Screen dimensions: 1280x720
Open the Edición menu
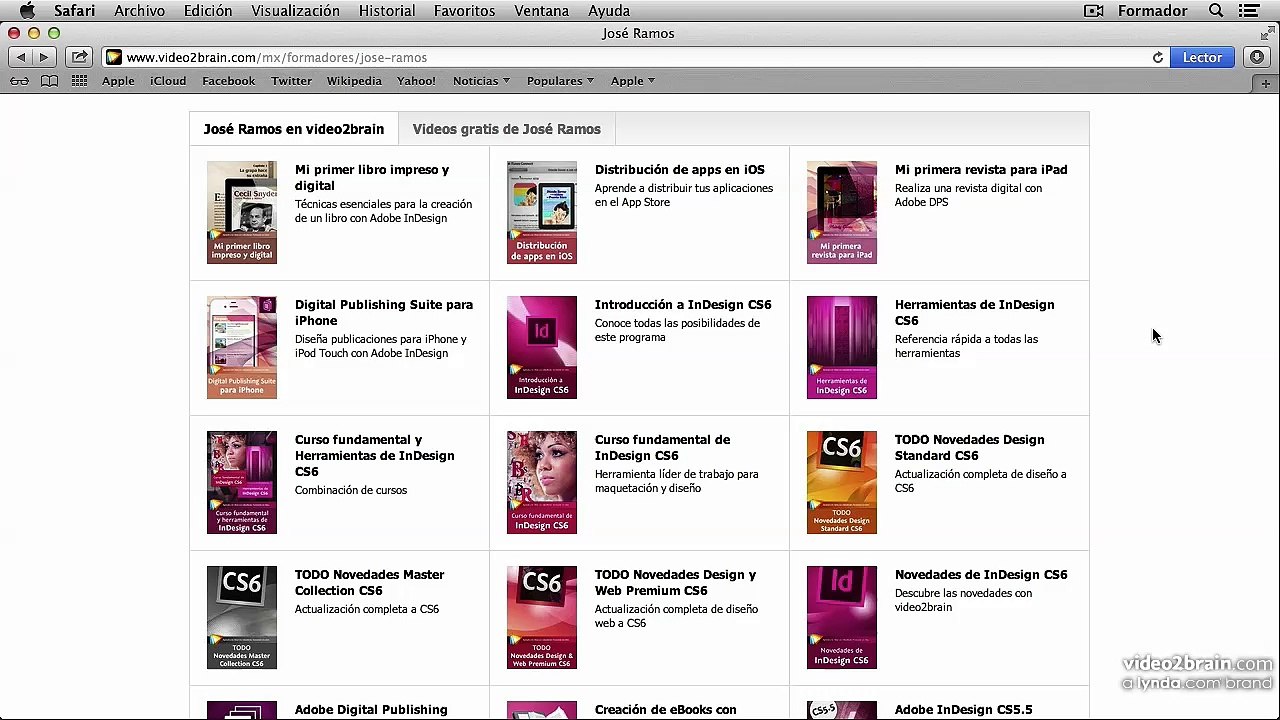pos(208,11)
